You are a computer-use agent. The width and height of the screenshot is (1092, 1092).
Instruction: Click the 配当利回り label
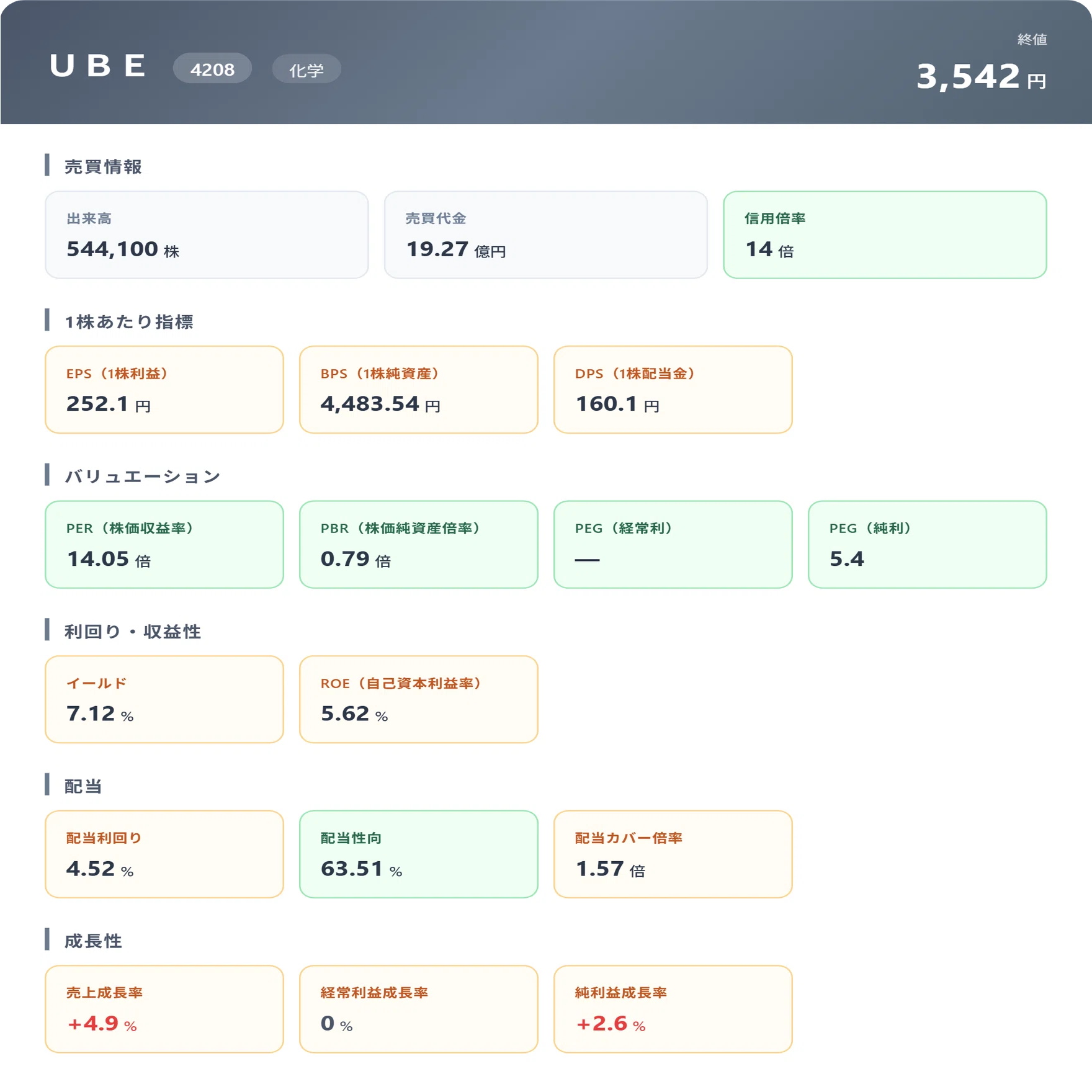click(x=104, y=838)
